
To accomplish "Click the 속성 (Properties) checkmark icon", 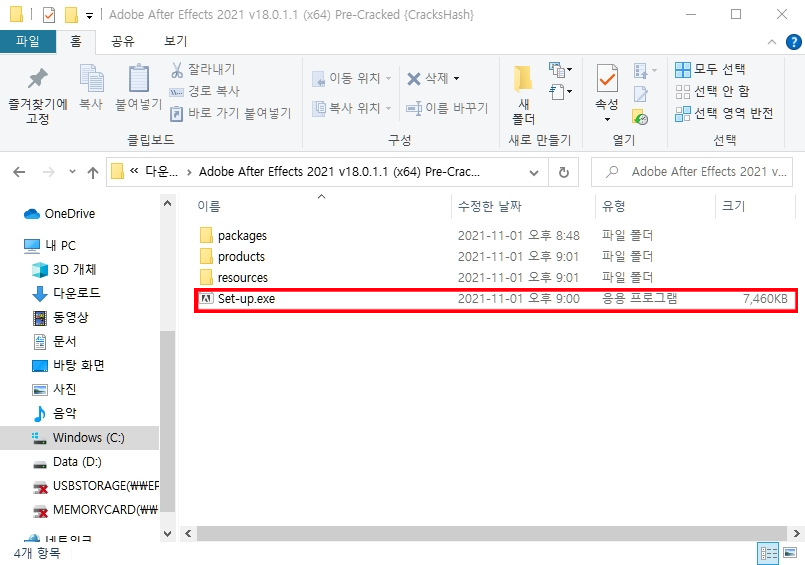I will click(607, 79).
